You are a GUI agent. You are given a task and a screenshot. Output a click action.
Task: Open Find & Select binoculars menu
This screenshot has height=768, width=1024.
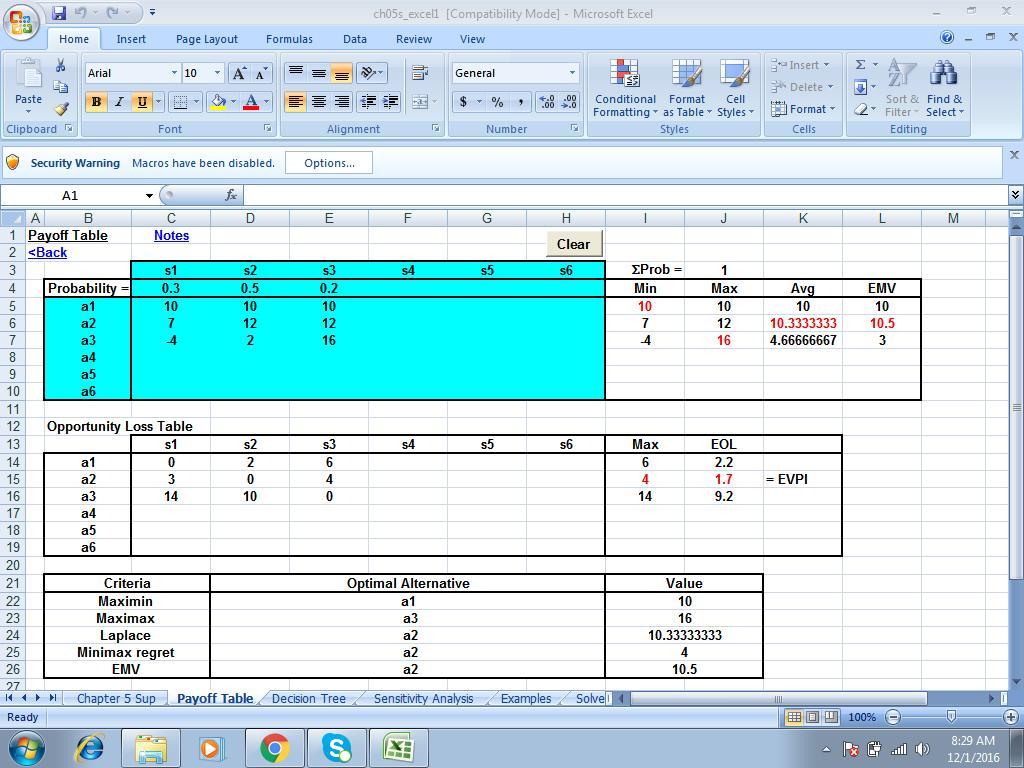pos(944,88)
